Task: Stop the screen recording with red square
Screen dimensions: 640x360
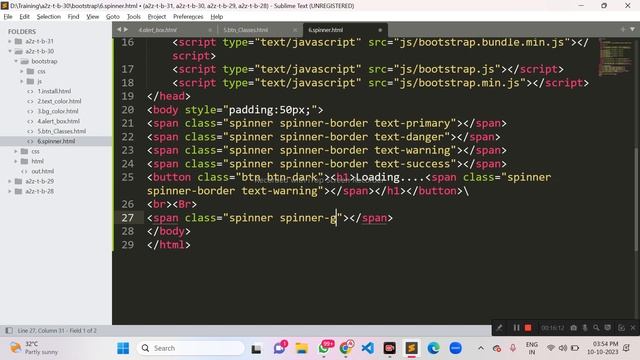Action: [528, 327]
